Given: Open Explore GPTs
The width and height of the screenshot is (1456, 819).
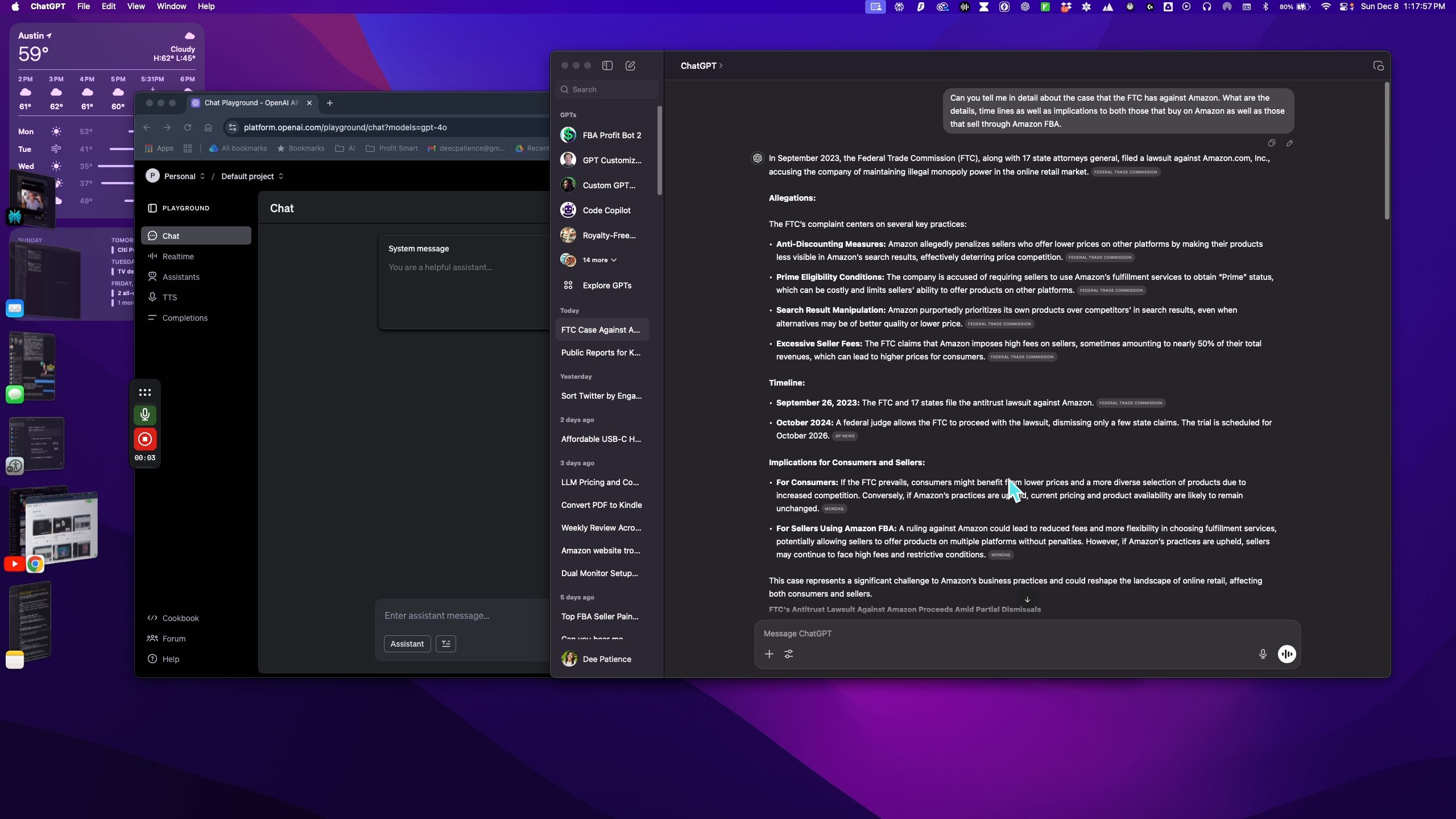Looking at the screenshot, I should 603,286.
